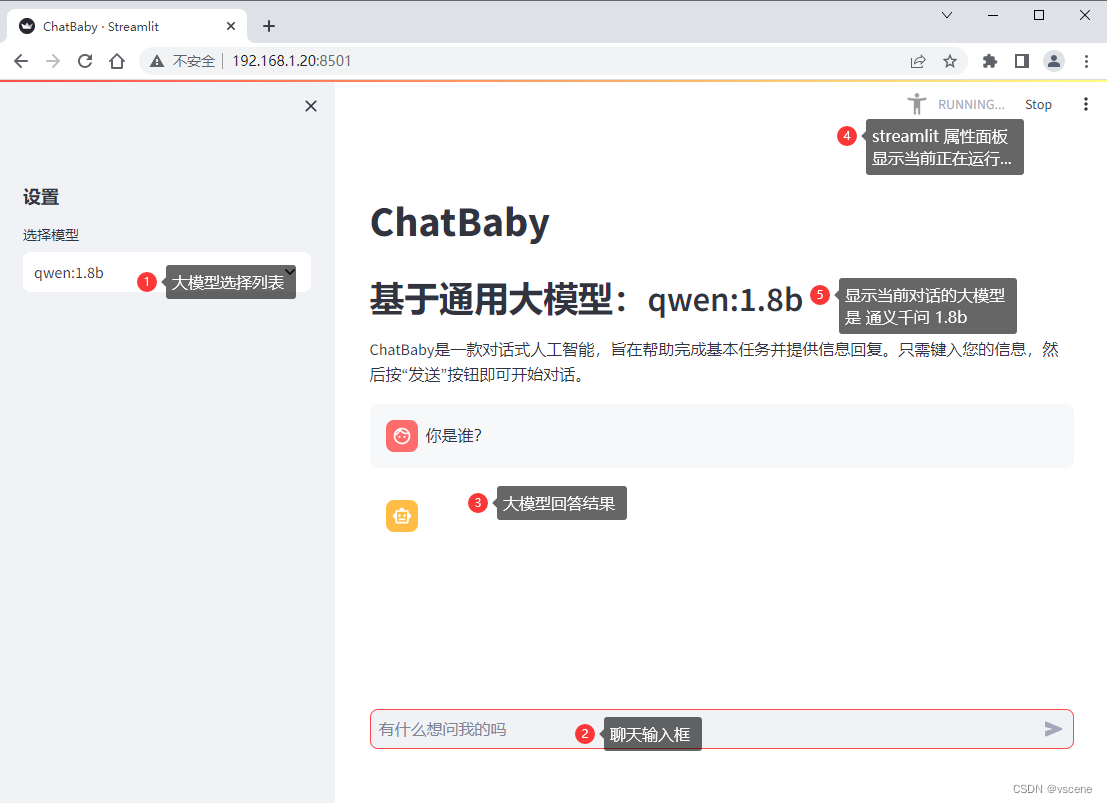Click the not-secure warning icon in address bar

pos(157,61)
